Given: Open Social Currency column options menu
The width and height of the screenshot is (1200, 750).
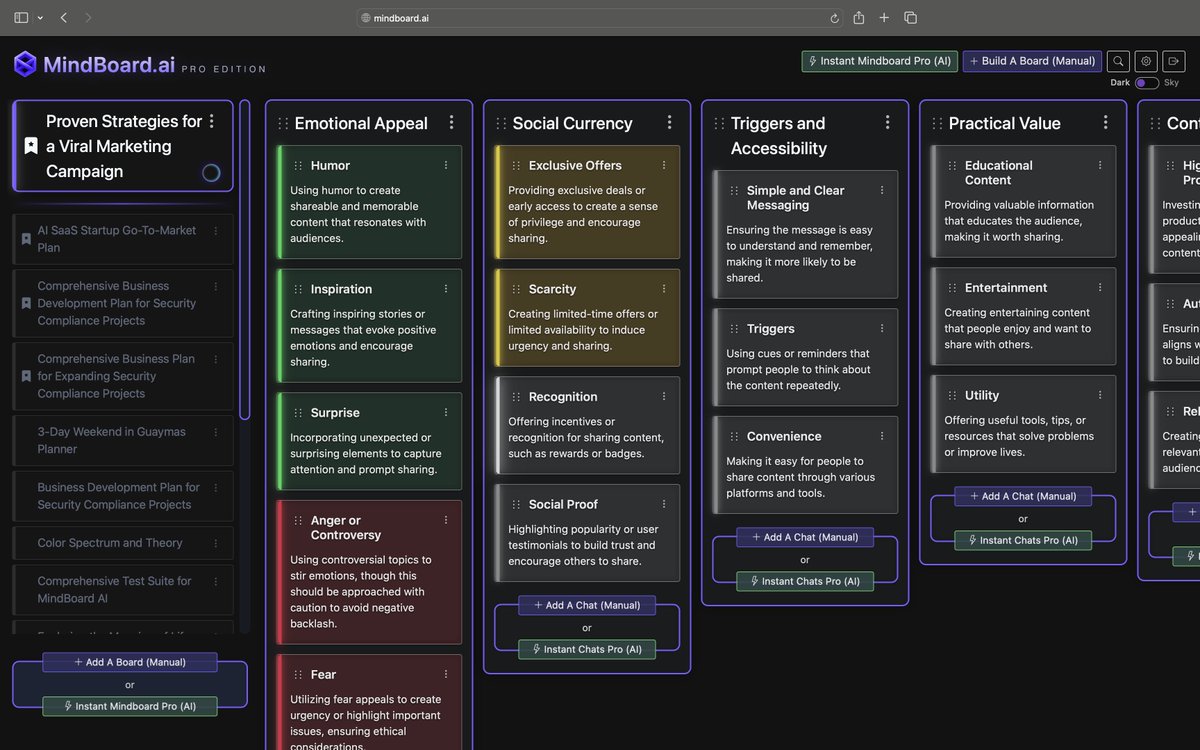Looking at the screenshot, I should tap(669, 122).
